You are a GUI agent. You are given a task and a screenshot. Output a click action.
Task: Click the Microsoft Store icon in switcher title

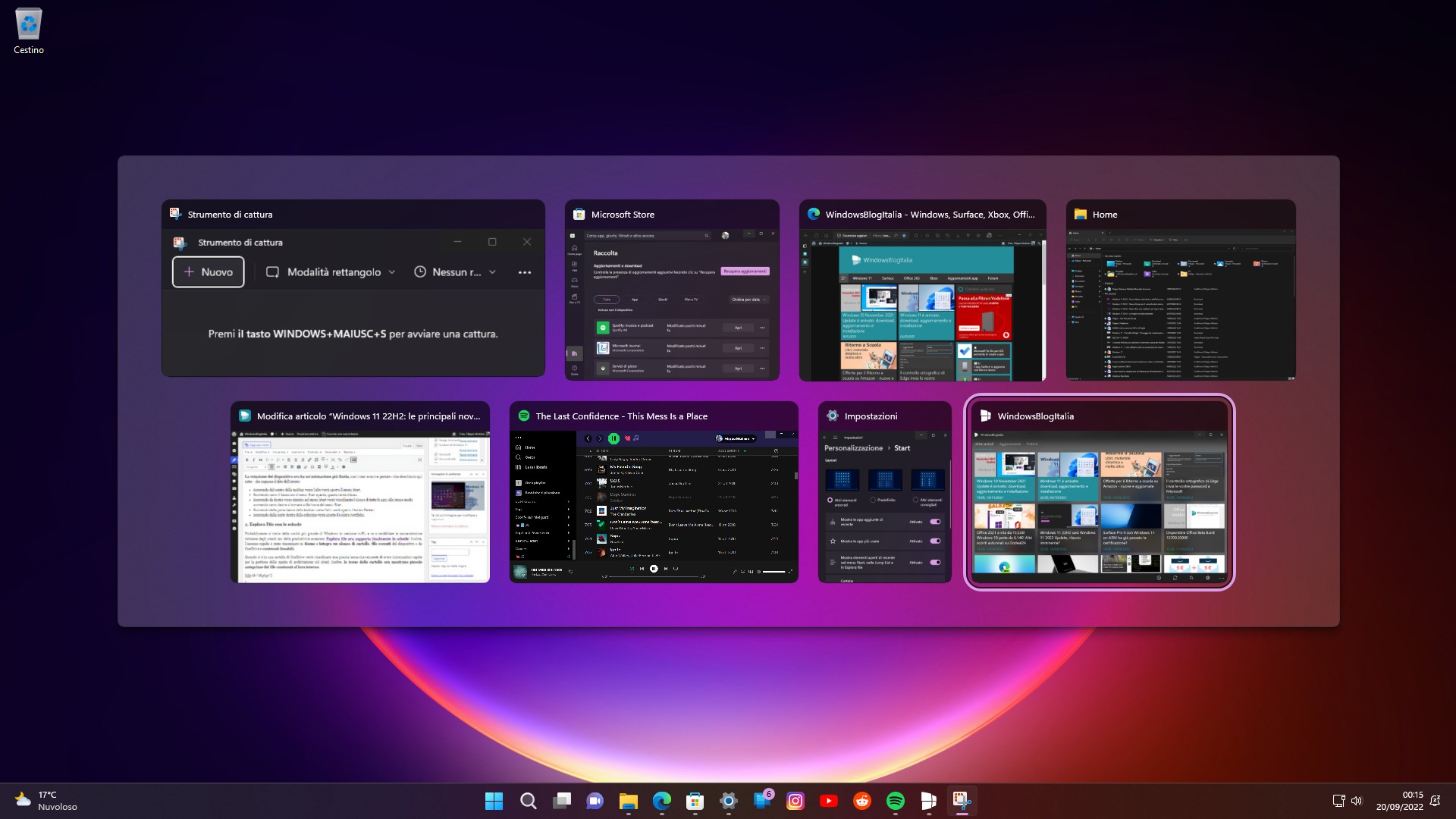tap(579, 214)
